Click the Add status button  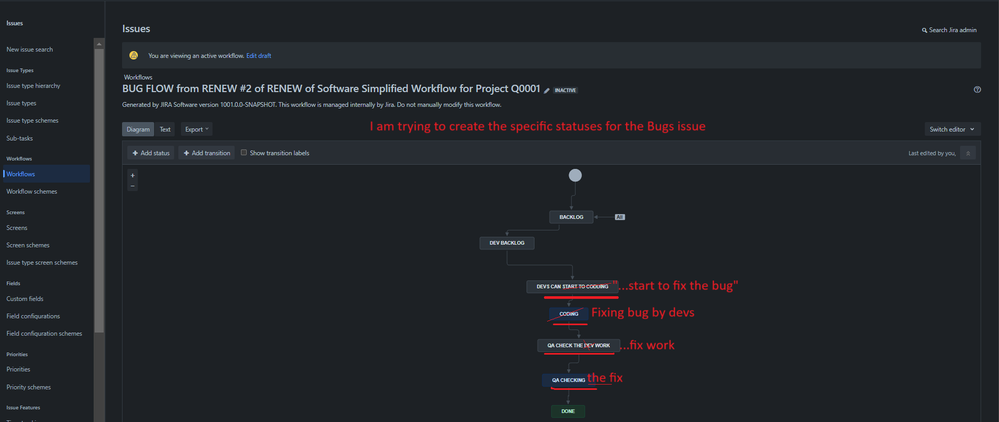pos(151,153)
